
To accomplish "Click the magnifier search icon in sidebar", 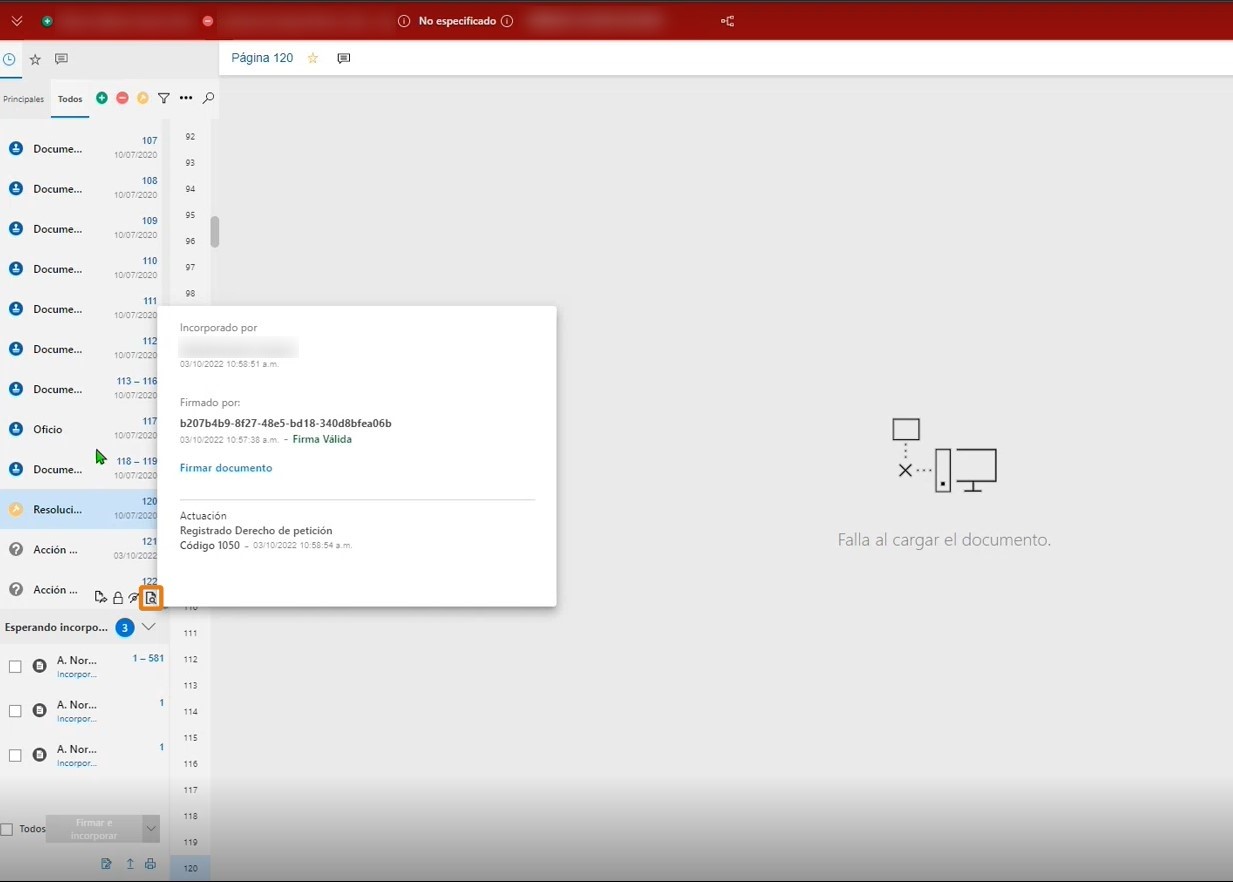I will pyautogui.click(x=208, y=98).
